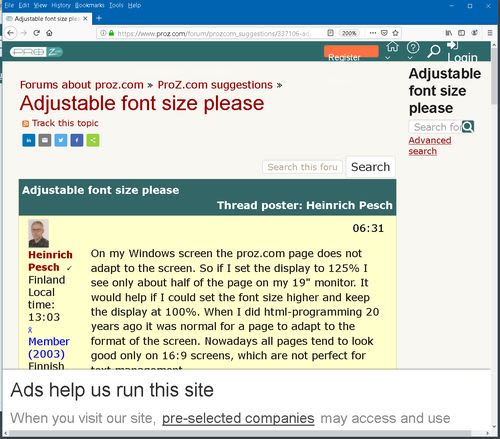The height and width of the screenshot is (439, 500).
Task: Open the Firefox account icon
Action: [475, 33]
